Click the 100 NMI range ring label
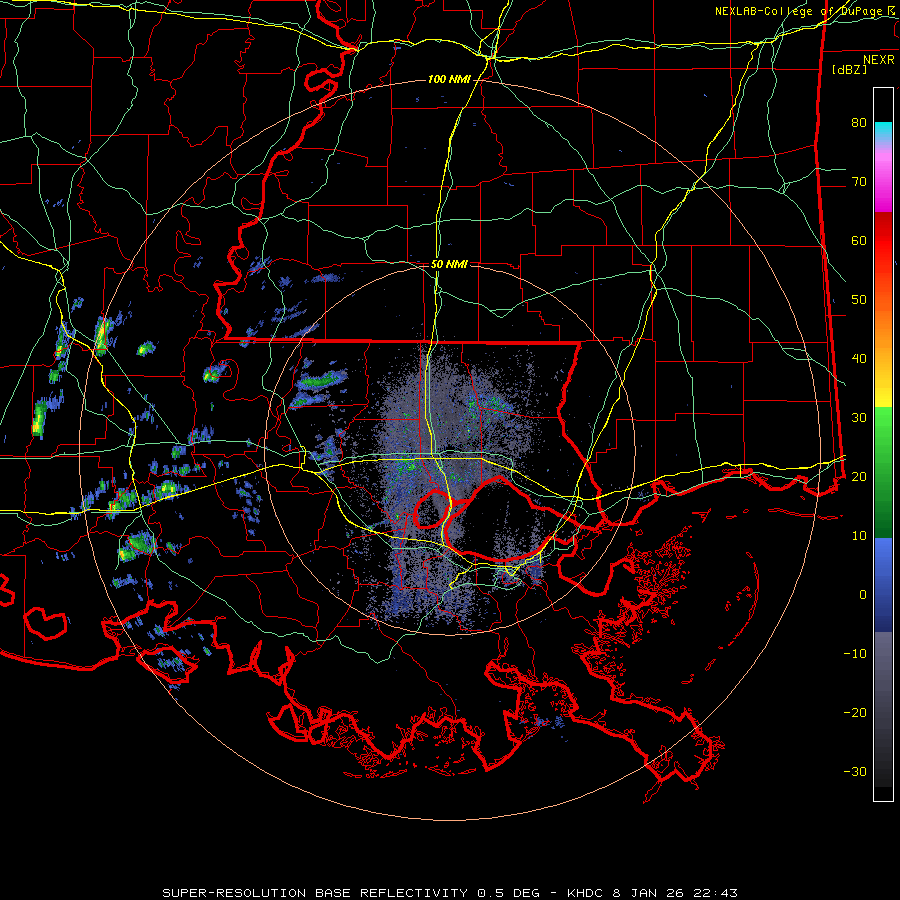900x900 pixels. pos(448,79)
